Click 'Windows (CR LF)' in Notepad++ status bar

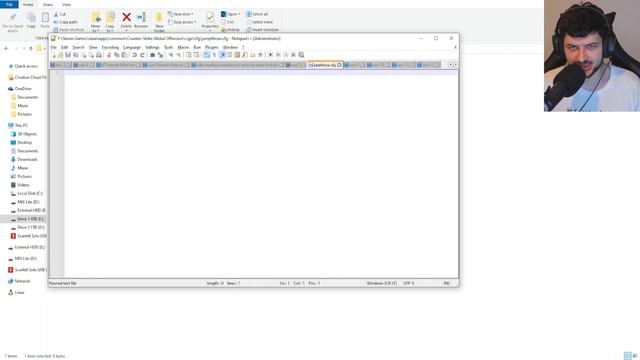[x=382, y=283]
